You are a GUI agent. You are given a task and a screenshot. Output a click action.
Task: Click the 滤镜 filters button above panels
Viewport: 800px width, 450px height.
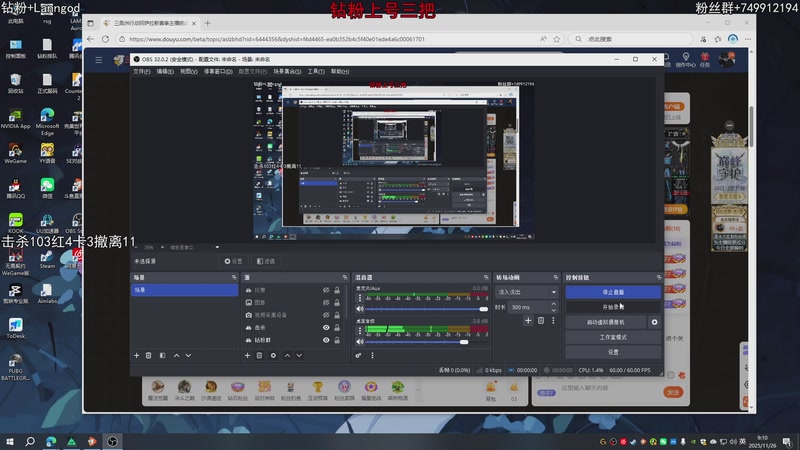click(266, 261)
